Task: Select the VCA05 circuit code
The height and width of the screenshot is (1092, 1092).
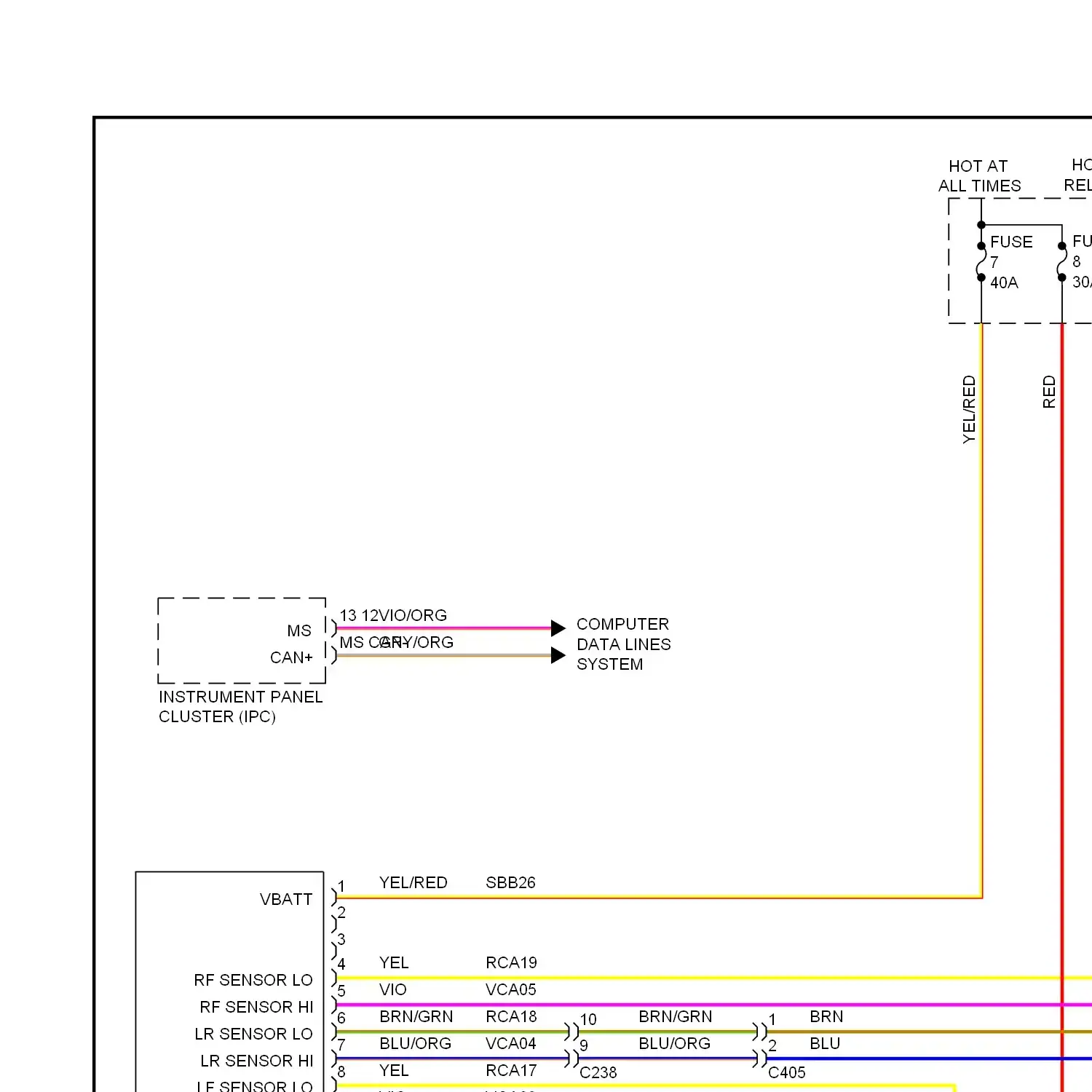Action: pos(510,989)
